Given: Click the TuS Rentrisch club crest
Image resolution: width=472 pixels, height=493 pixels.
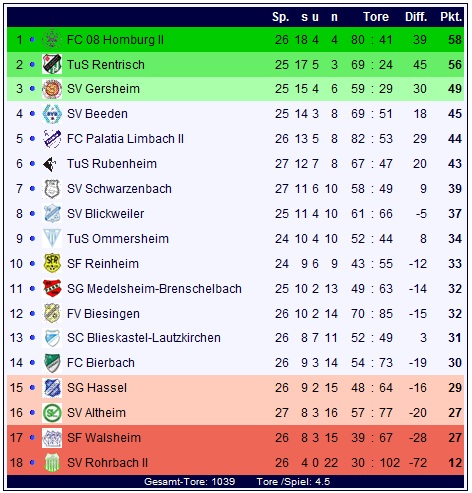Looking at the screenshot, I should (52, 64).
